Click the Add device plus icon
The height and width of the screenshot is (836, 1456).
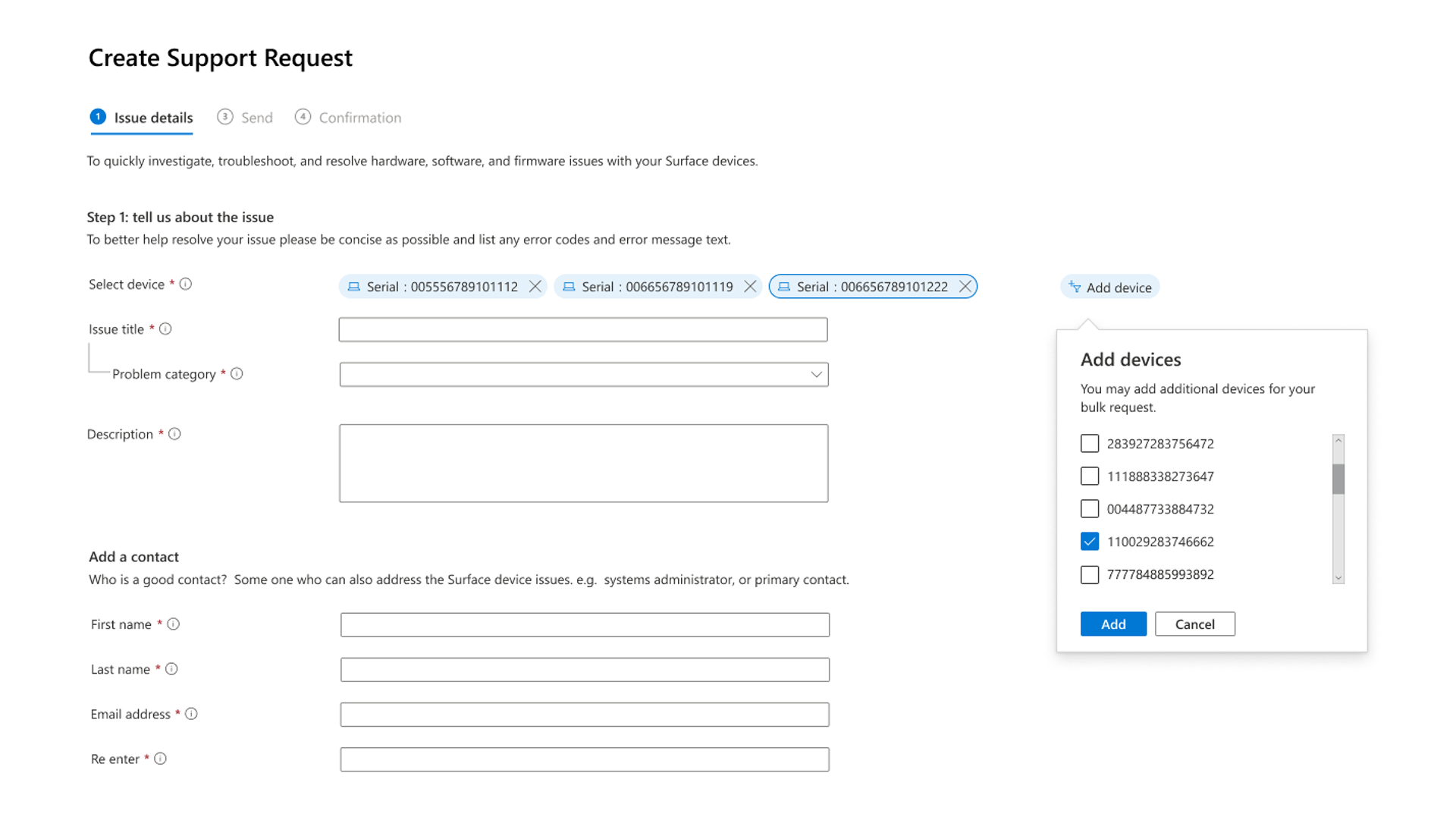point(1075,286)
